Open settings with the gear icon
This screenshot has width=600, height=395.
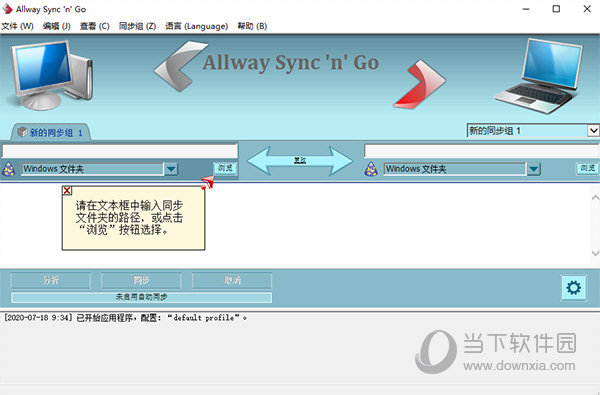point(574,287)
